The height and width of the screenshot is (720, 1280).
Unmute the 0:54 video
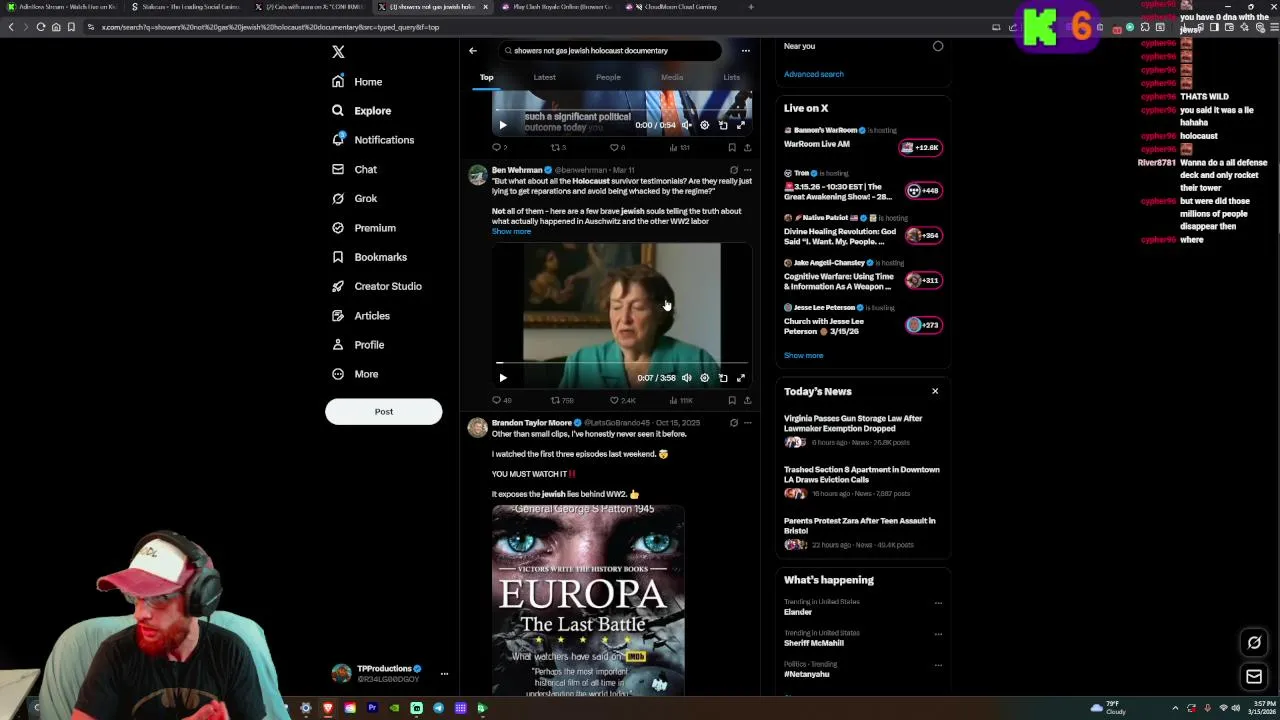click(686, 125)
